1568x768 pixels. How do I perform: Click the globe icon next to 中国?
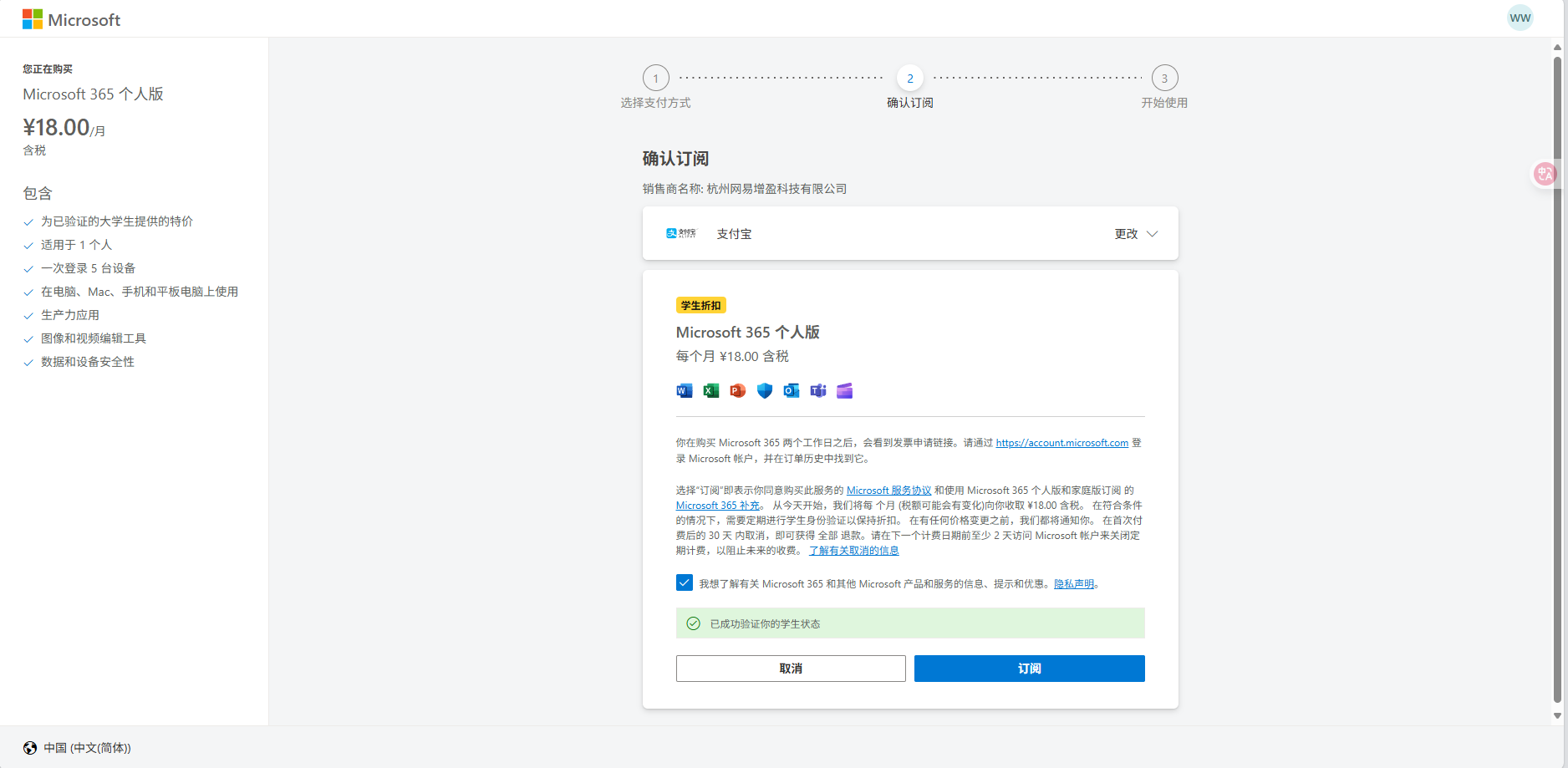pyautogui.click(x=30, y=748)
